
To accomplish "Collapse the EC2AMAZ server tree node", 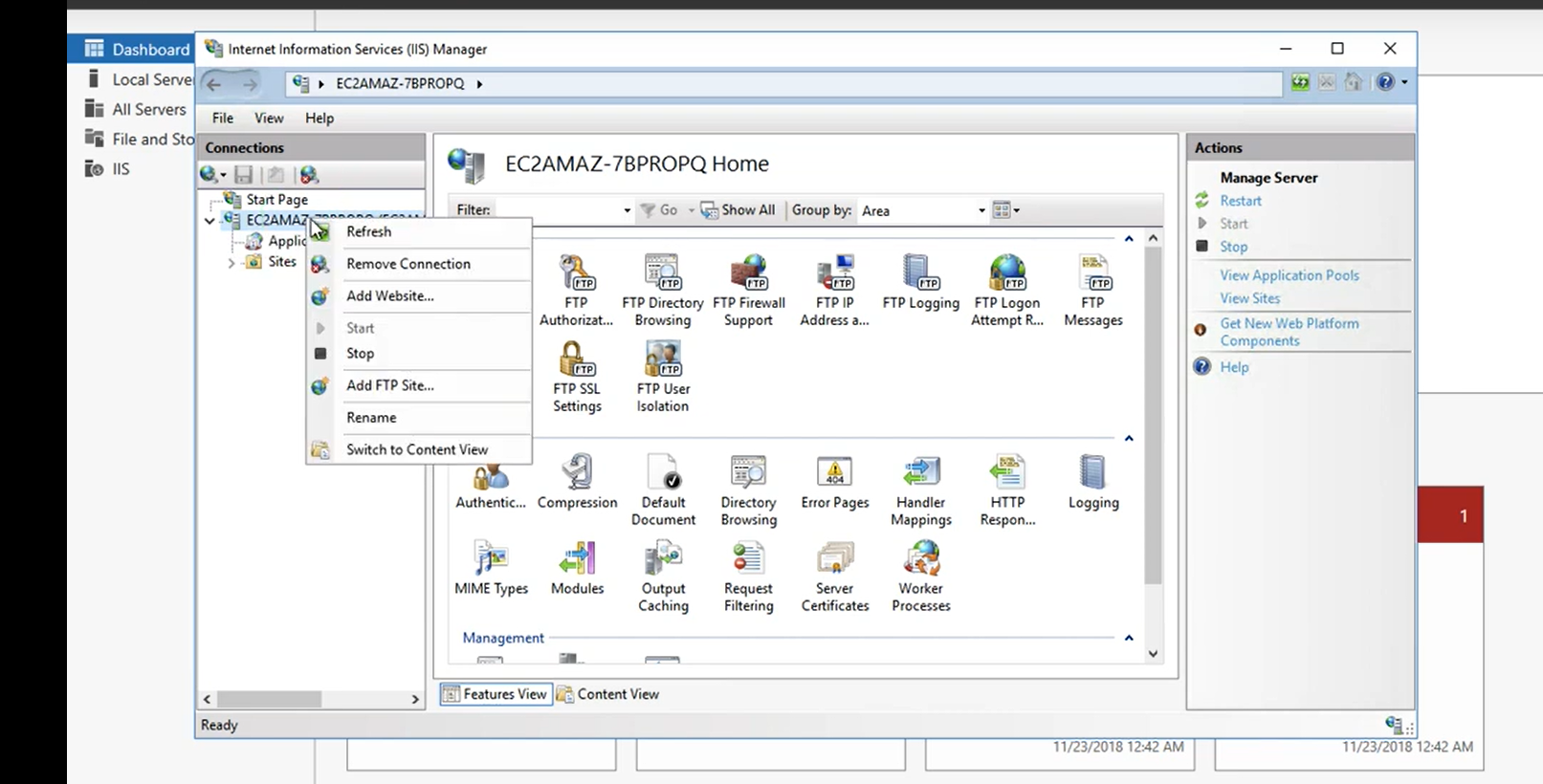I will pyautogui.click(x=209, y=221).
